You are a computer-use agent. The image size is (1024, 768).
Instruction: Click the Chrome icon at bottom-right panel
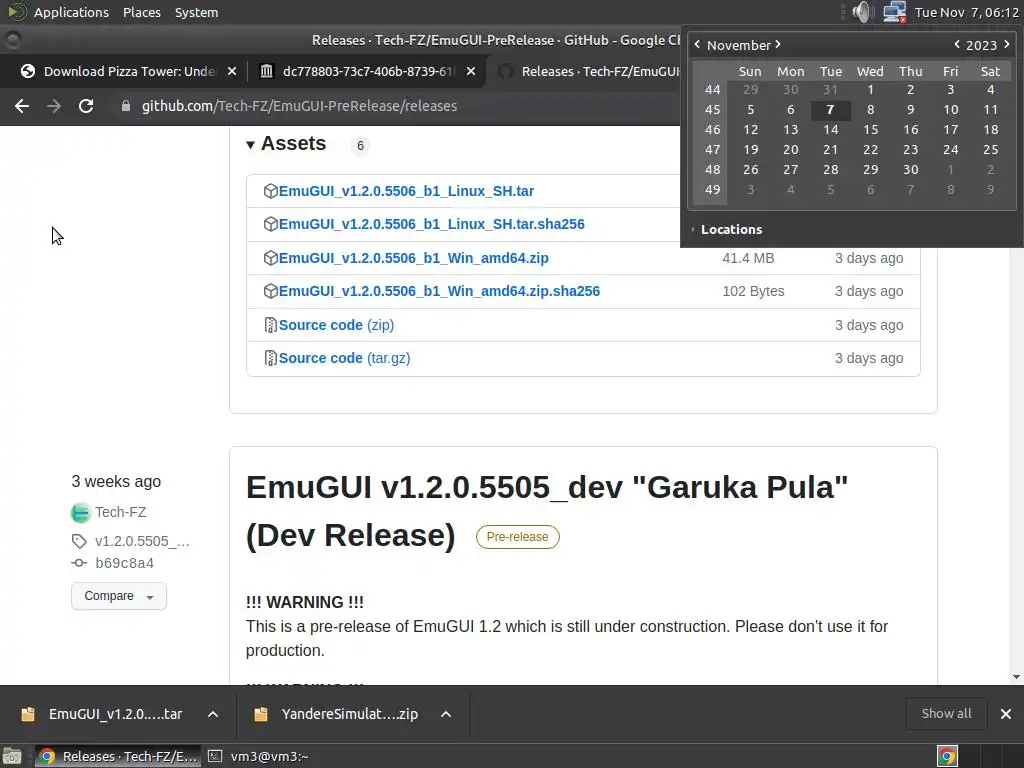pos(947,756)
